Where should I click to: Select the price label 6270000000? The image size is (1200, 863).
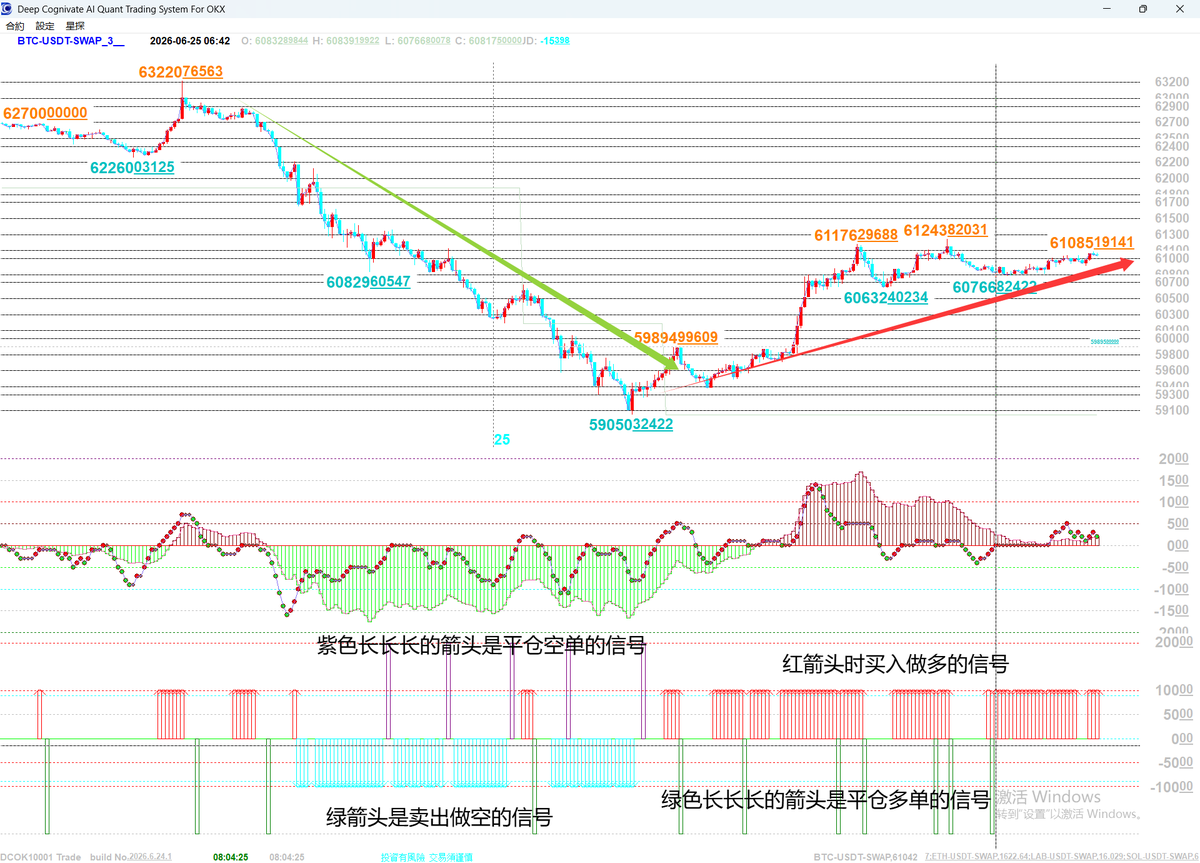pos(45,113)
